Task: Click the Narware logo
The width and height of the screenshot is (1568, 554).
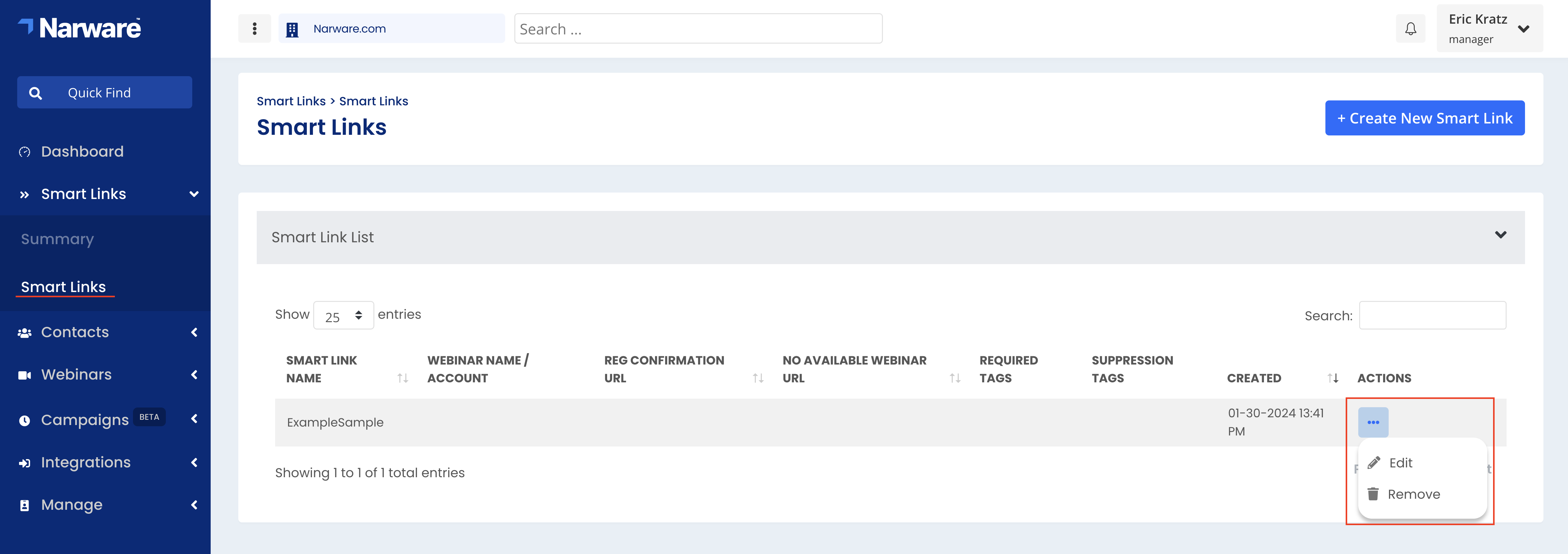Action: point(79,28)
